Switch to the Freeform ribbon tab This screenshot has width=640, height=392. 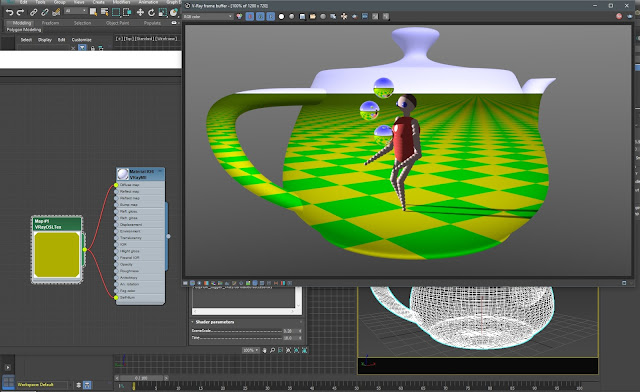tap(50, 23)
